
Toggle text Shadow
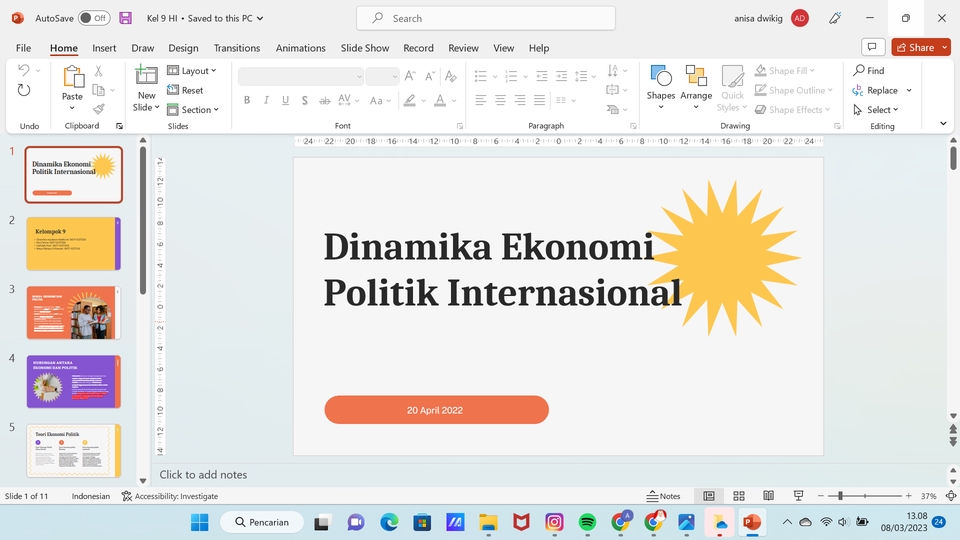pos(304,100)
